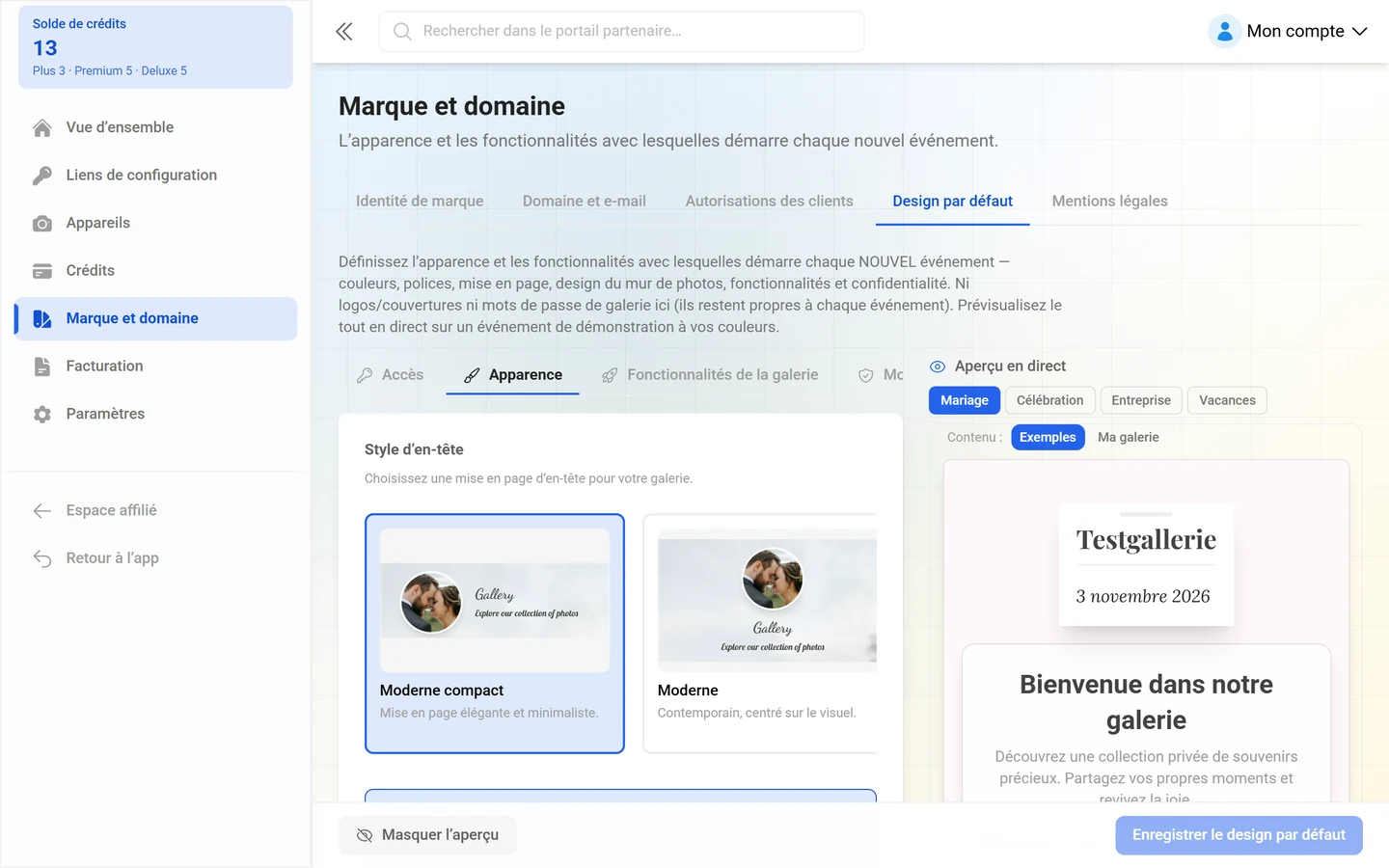Screen dimensions: 1389x868
Task: Click the account avatar icon
Action: (x=1224, y=32)
